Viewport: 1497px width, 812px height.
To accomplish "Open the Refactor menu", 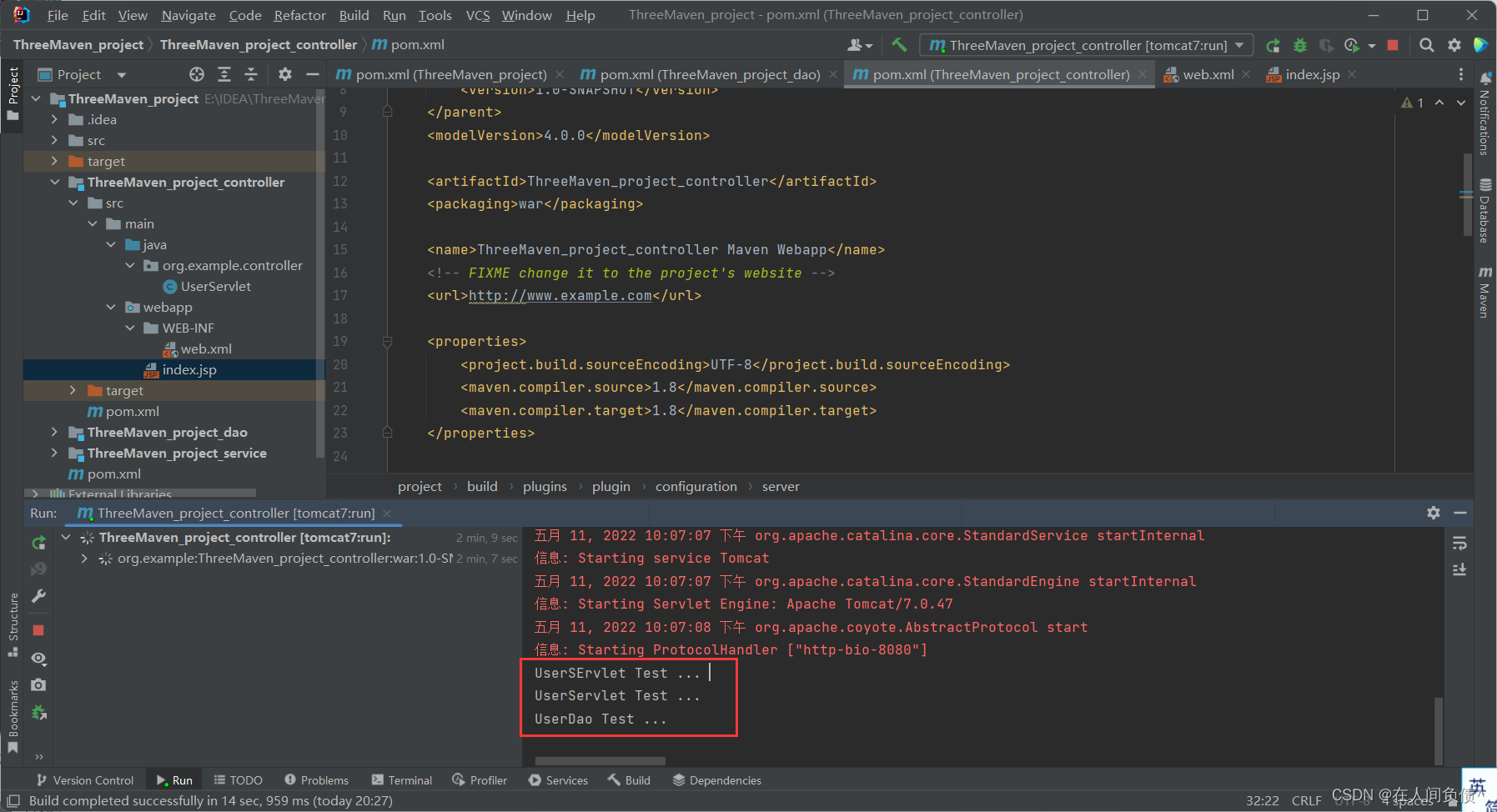I will click(299, 15).
